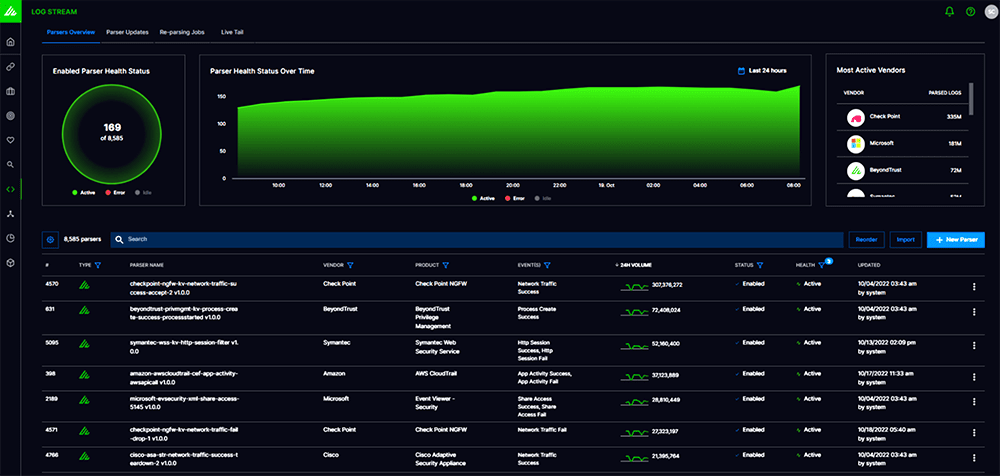Screen dimensions: 1000x476
Task: Click BeyondTrust vendor logo
Action: 855,171
